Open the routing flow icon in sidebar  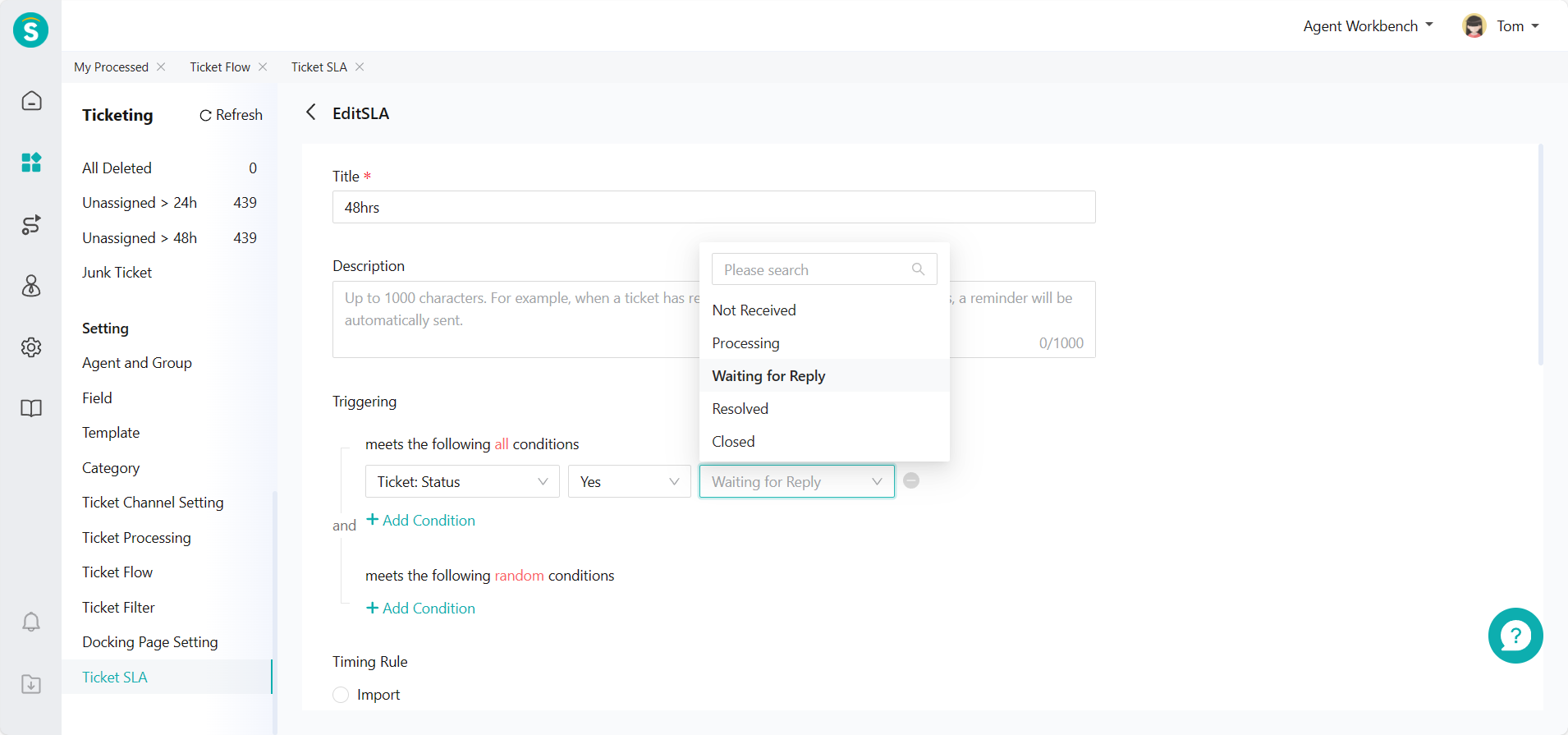pyautogui.click(x=31, y=224)
